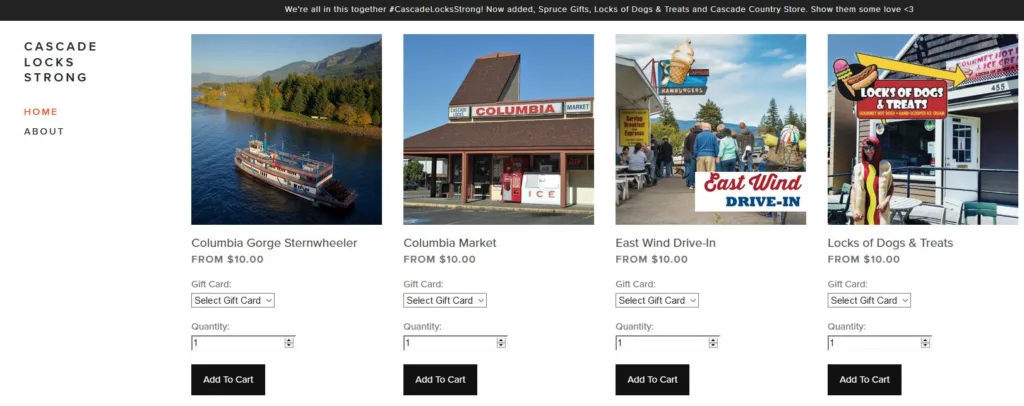The height and width of the screenshot is (406, 1024).
Task: Open the Locks of Dogs & Treats photo
Action: coord(923,129)
